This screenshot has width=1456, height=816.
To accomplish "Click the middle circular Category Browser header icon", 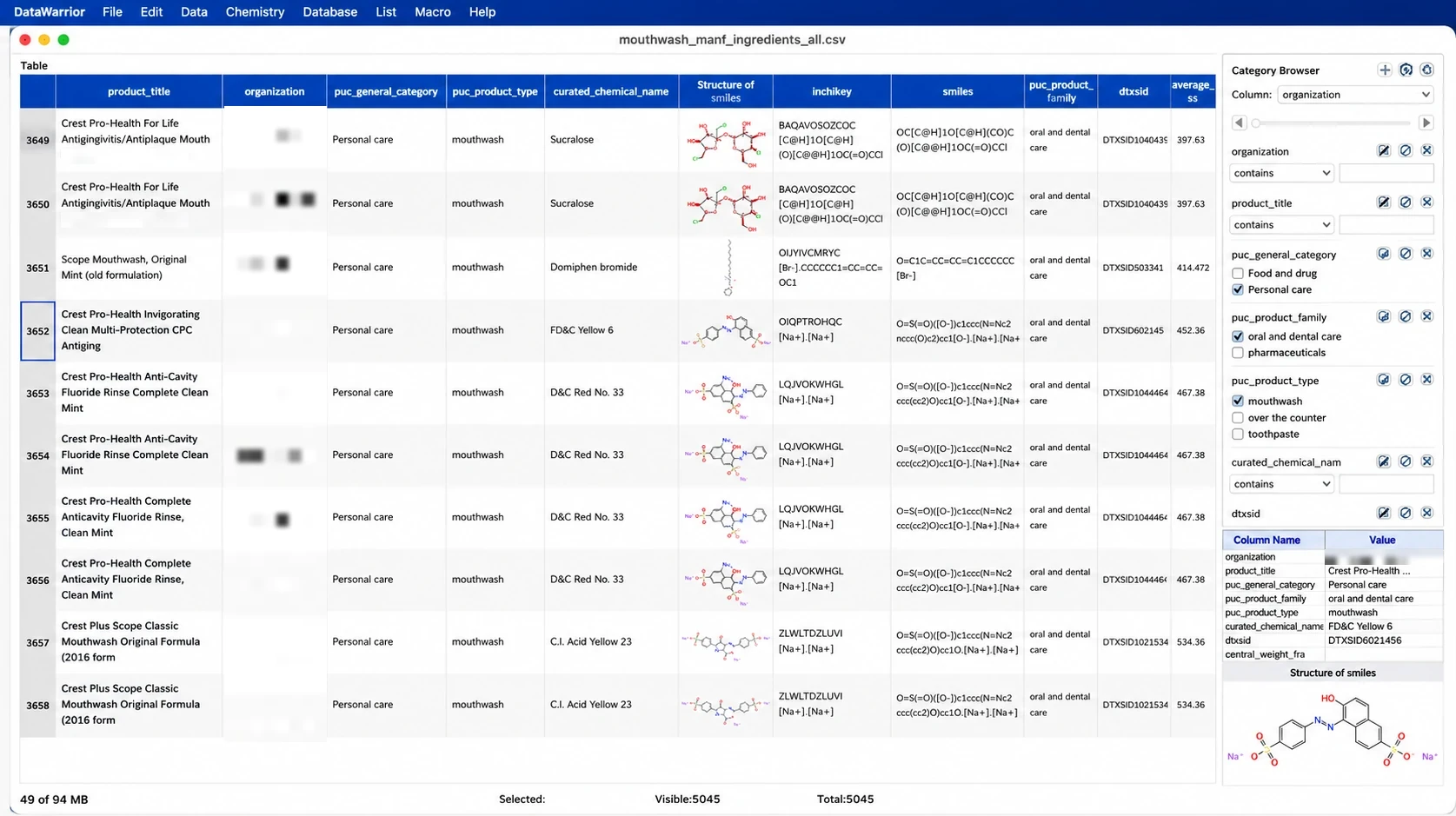I will 1406,70.
